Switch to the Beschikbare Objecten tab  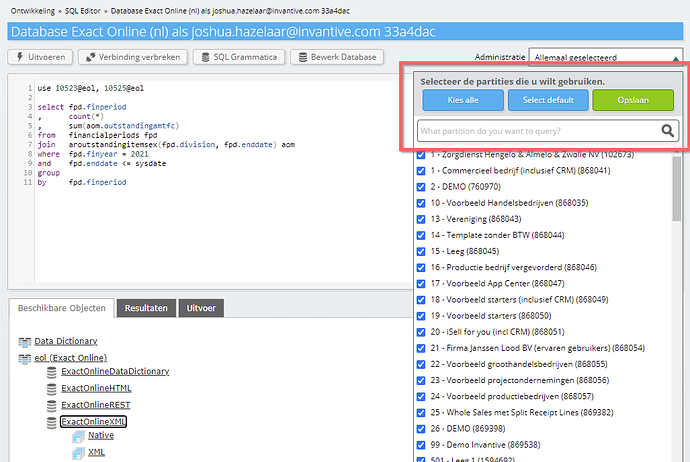62,308
